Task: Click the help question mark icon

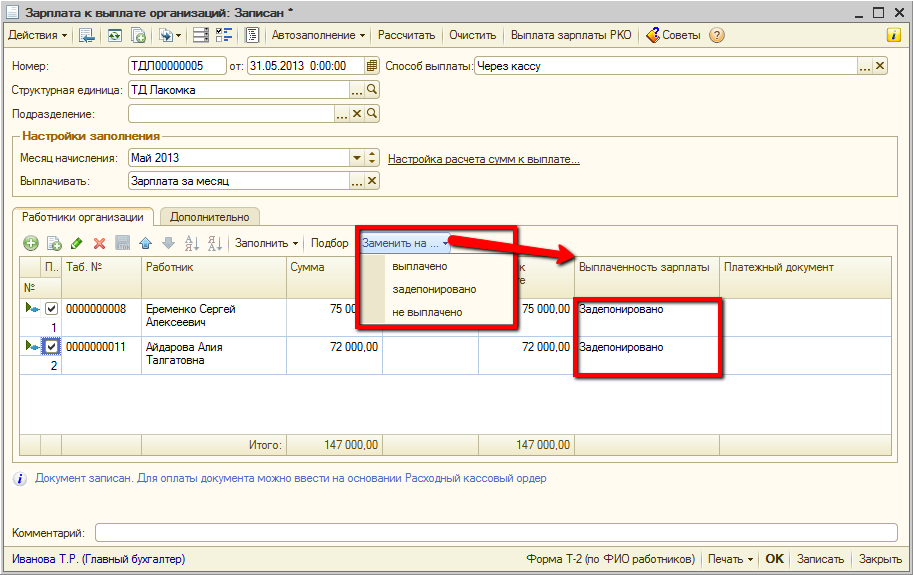Action: (716, 35)
